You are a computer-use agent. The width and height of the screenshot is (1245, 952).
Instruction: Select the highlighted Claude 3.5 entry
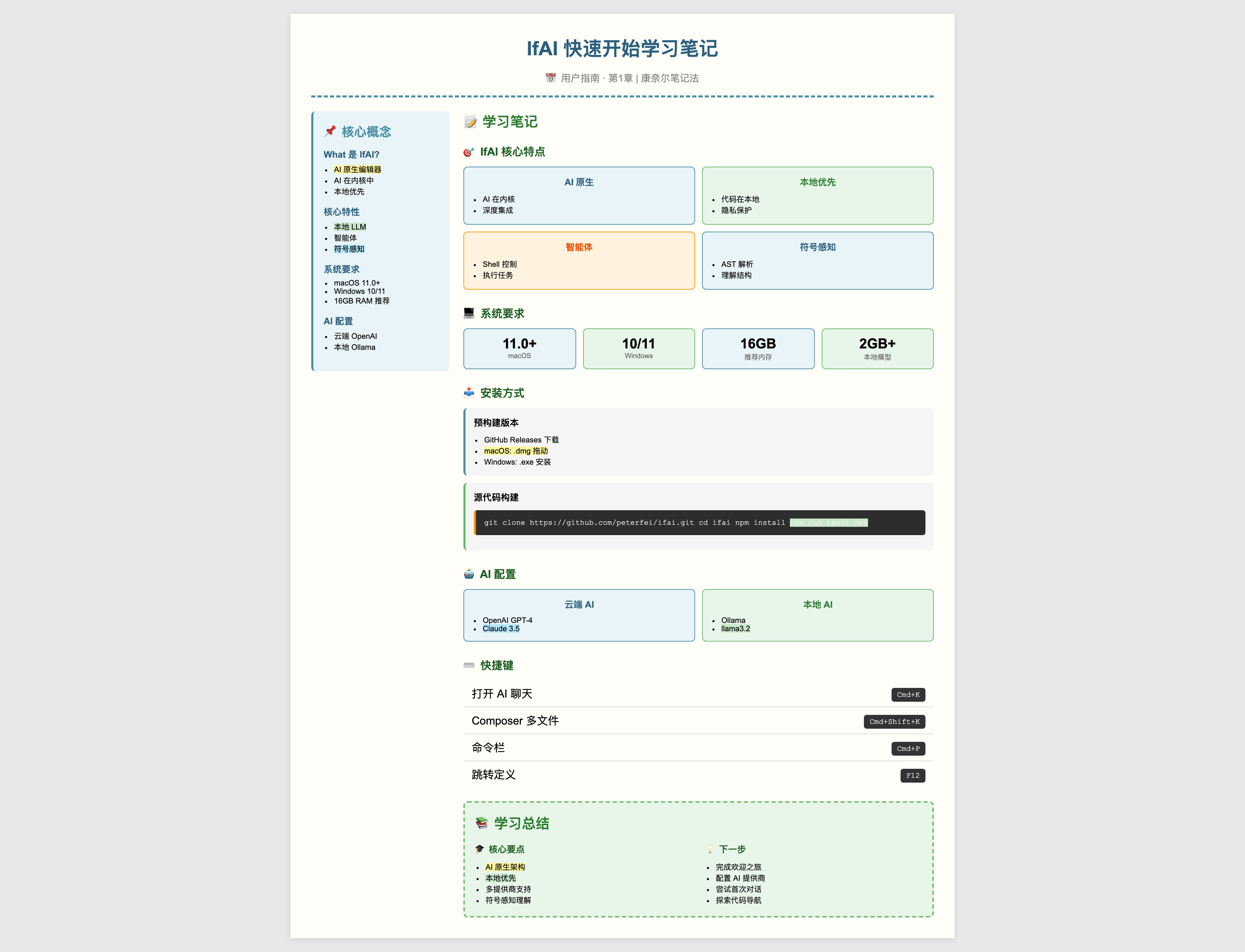pyautogui.click(x=501, y=628)
